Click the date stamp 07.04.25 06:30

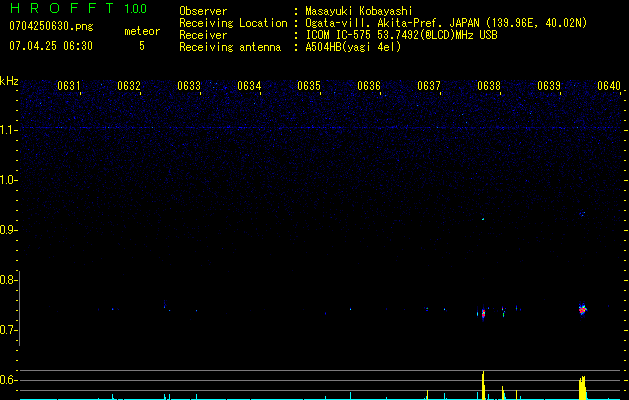point(51,46)
